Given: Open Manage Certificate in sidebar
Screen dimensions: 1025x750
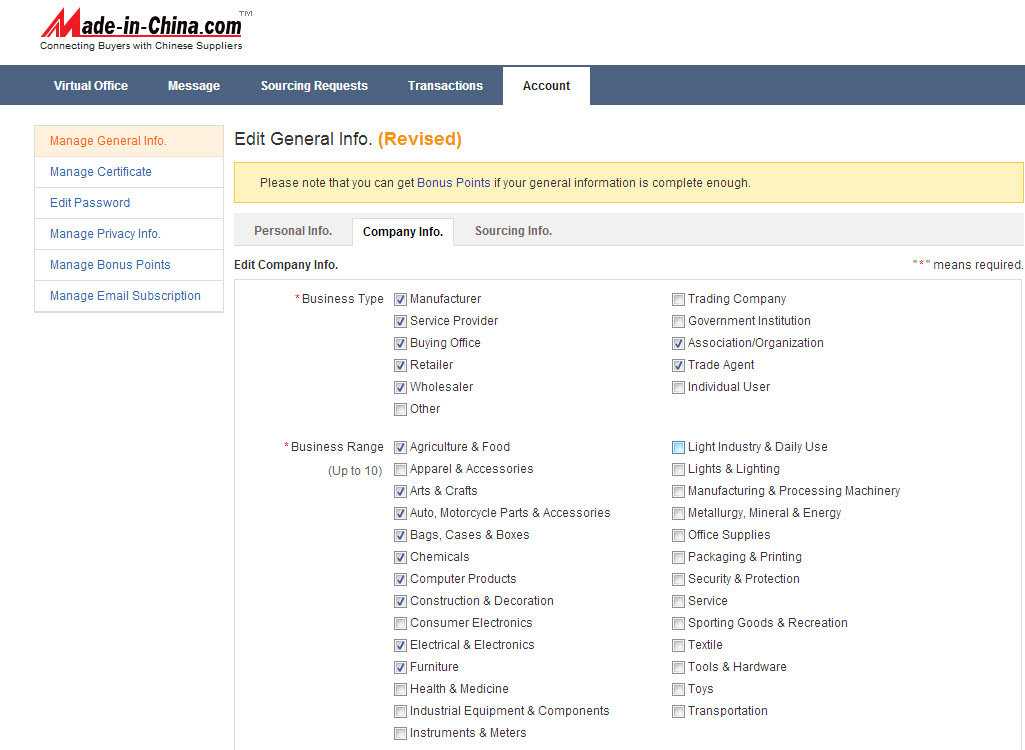Looking at the screenshot, I should click(101, 172).
